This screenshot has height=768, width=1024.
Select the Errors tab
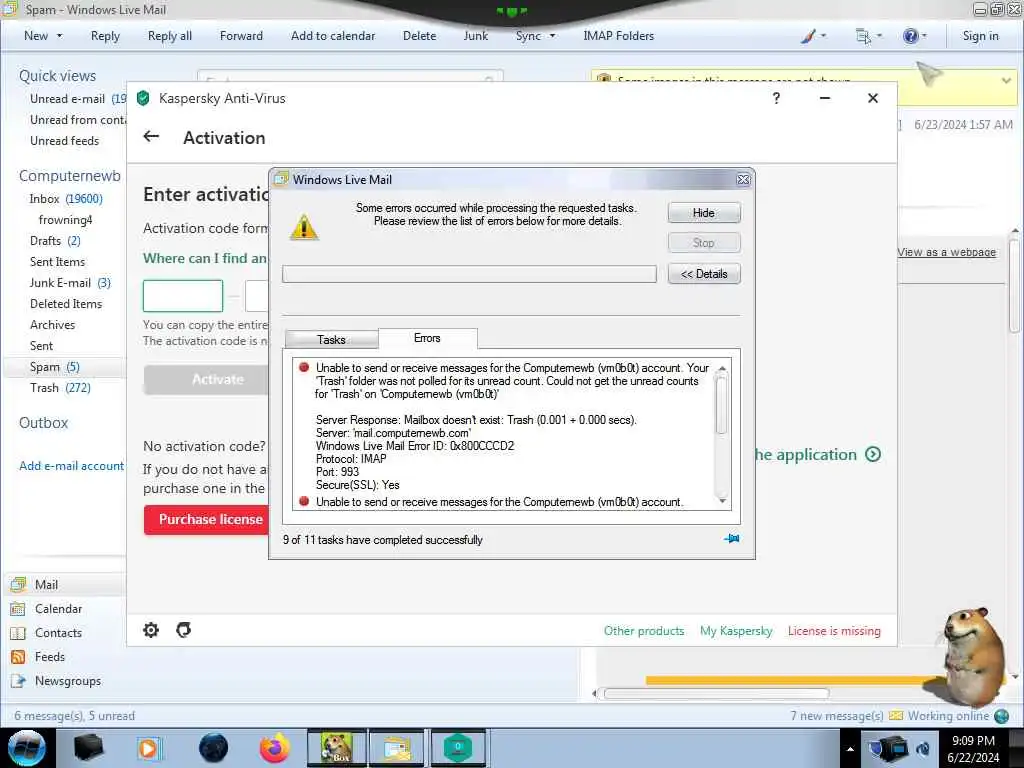pos(427,338)
